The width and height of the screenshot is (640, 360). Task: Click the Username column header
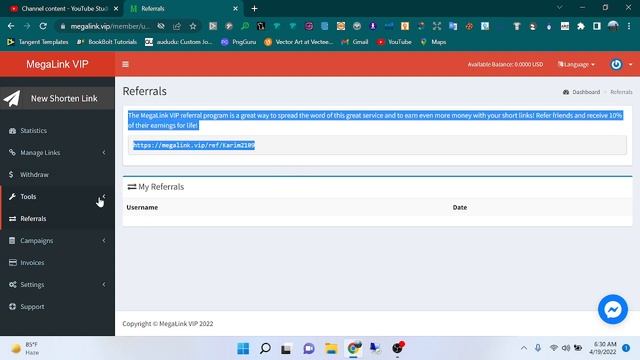(142, 207)
